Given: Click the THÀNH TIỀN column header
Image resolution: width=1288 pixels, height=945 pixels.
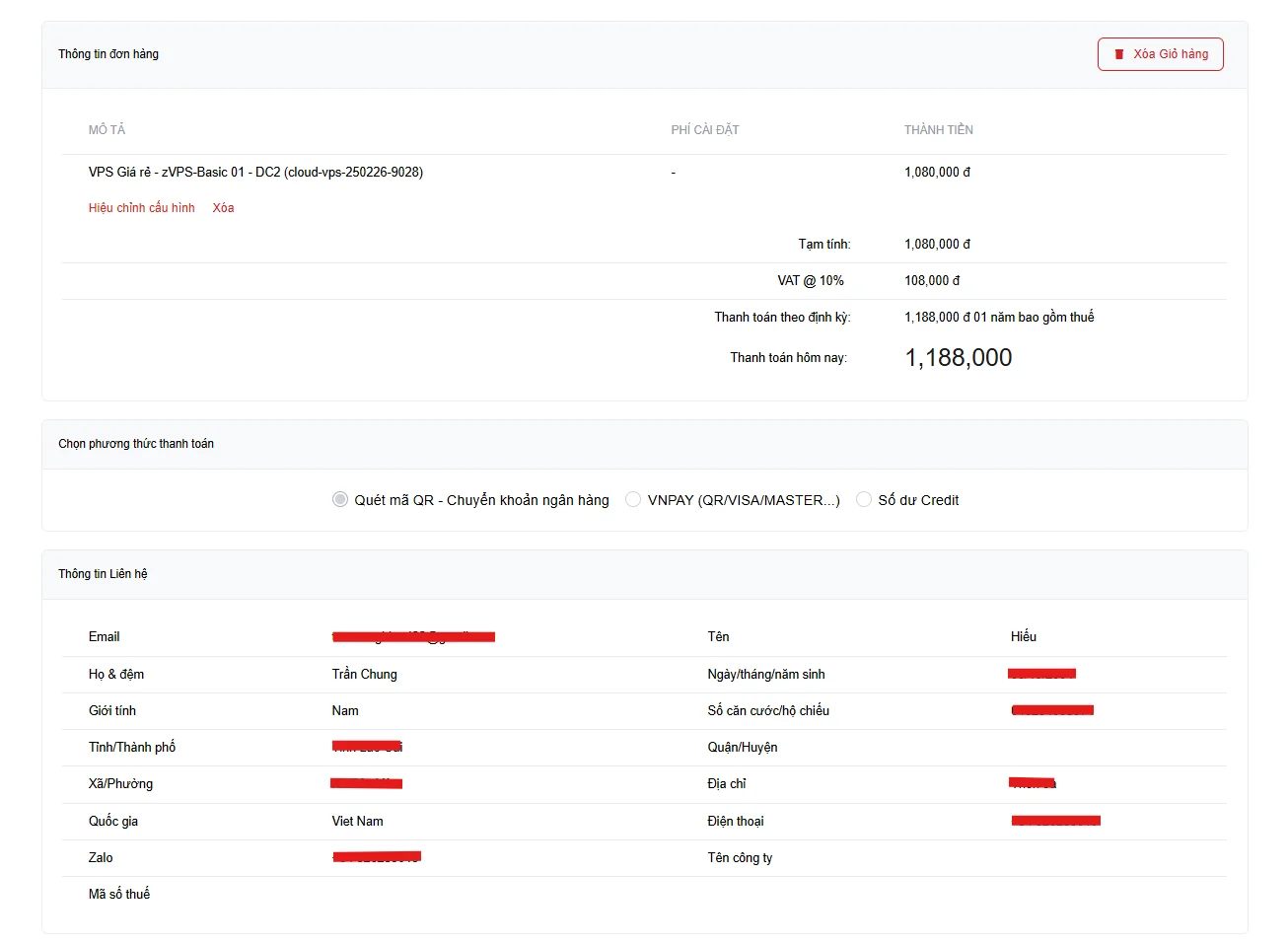Looking at the screenshot, I should (x=939, y=130).
